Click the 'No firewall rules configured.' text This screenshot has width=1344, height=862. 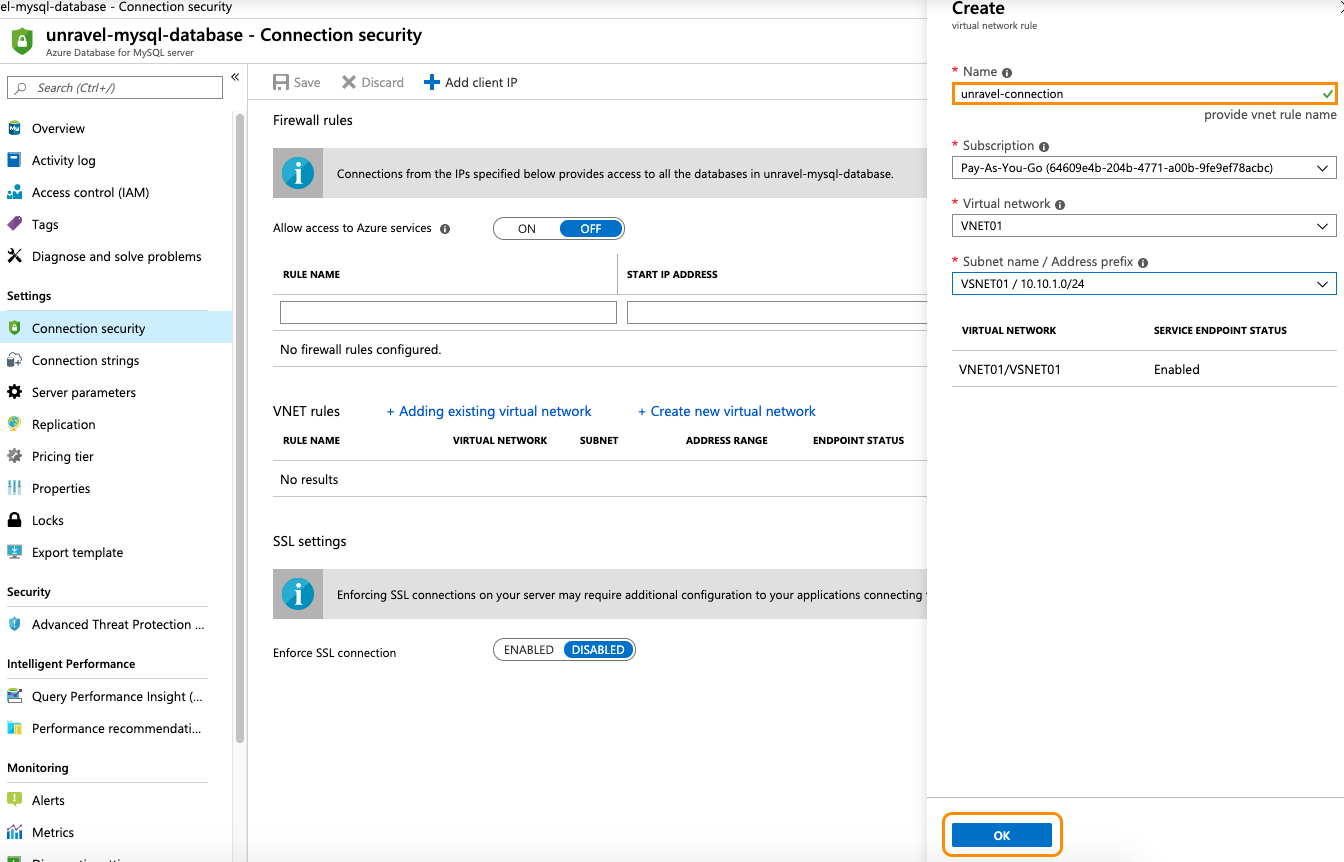tap(360, 350)
